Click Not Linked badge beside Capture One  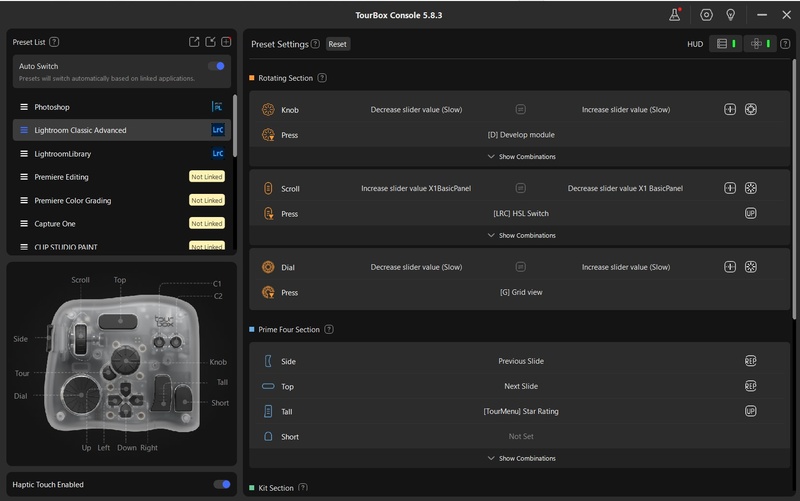click(206, 224)
